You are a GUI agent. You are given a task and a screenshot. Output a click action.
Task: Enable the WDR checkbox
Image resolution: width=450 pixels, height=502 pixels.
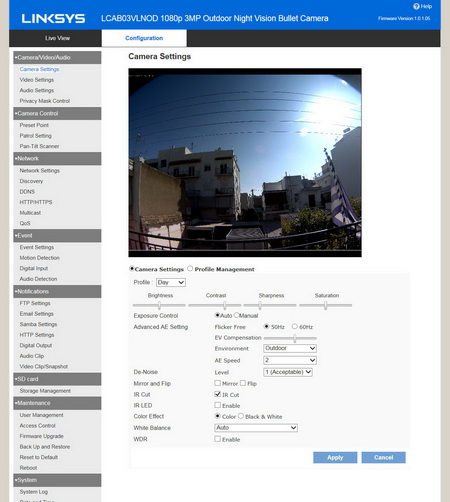[218, 439]
